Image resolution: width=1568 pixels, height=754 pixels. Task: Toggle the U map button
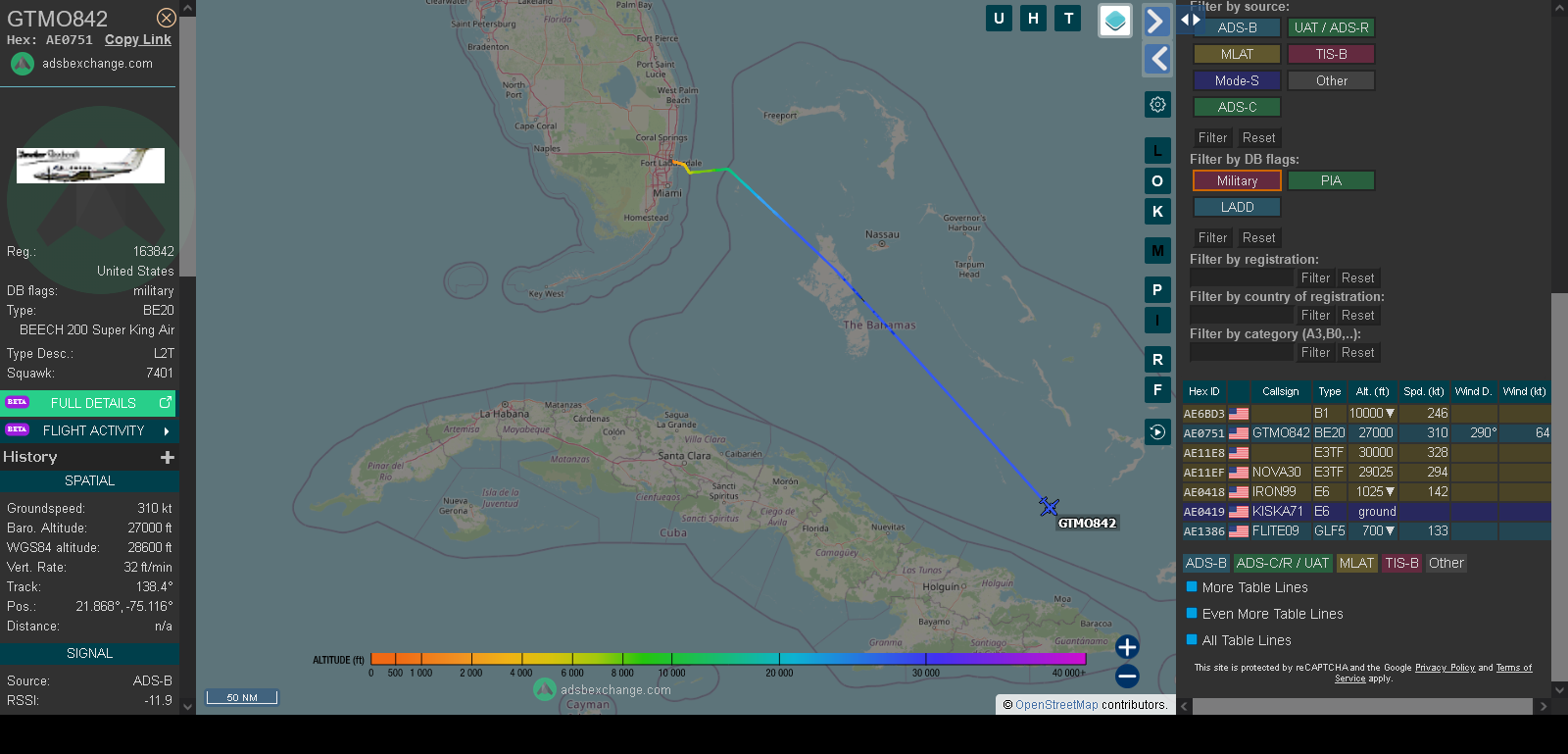[999, 18]
